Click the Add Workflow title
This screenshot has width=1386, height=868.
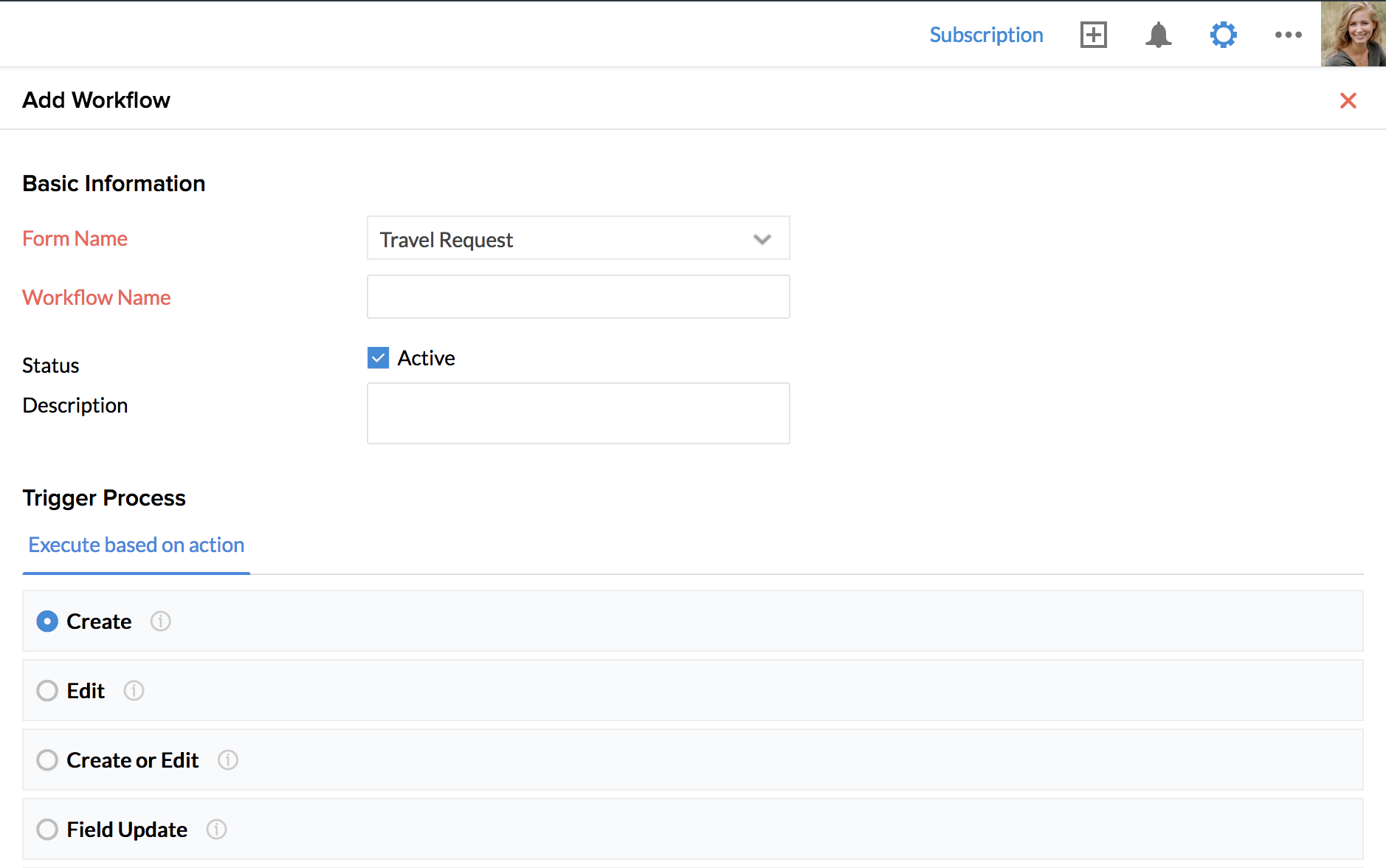96,100
